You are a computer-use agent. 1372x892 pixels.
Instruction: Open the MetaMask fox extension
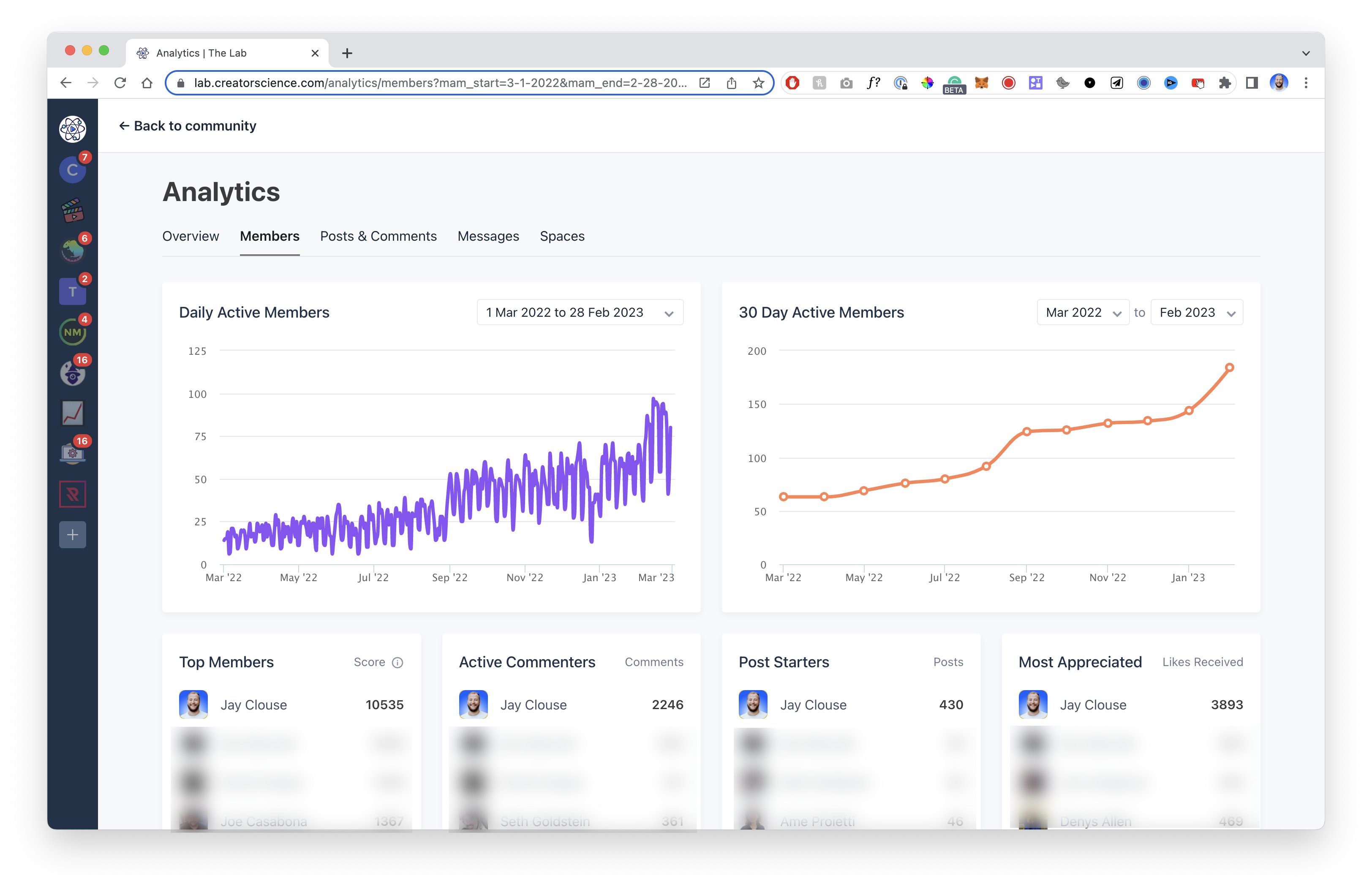coord(981,83)
